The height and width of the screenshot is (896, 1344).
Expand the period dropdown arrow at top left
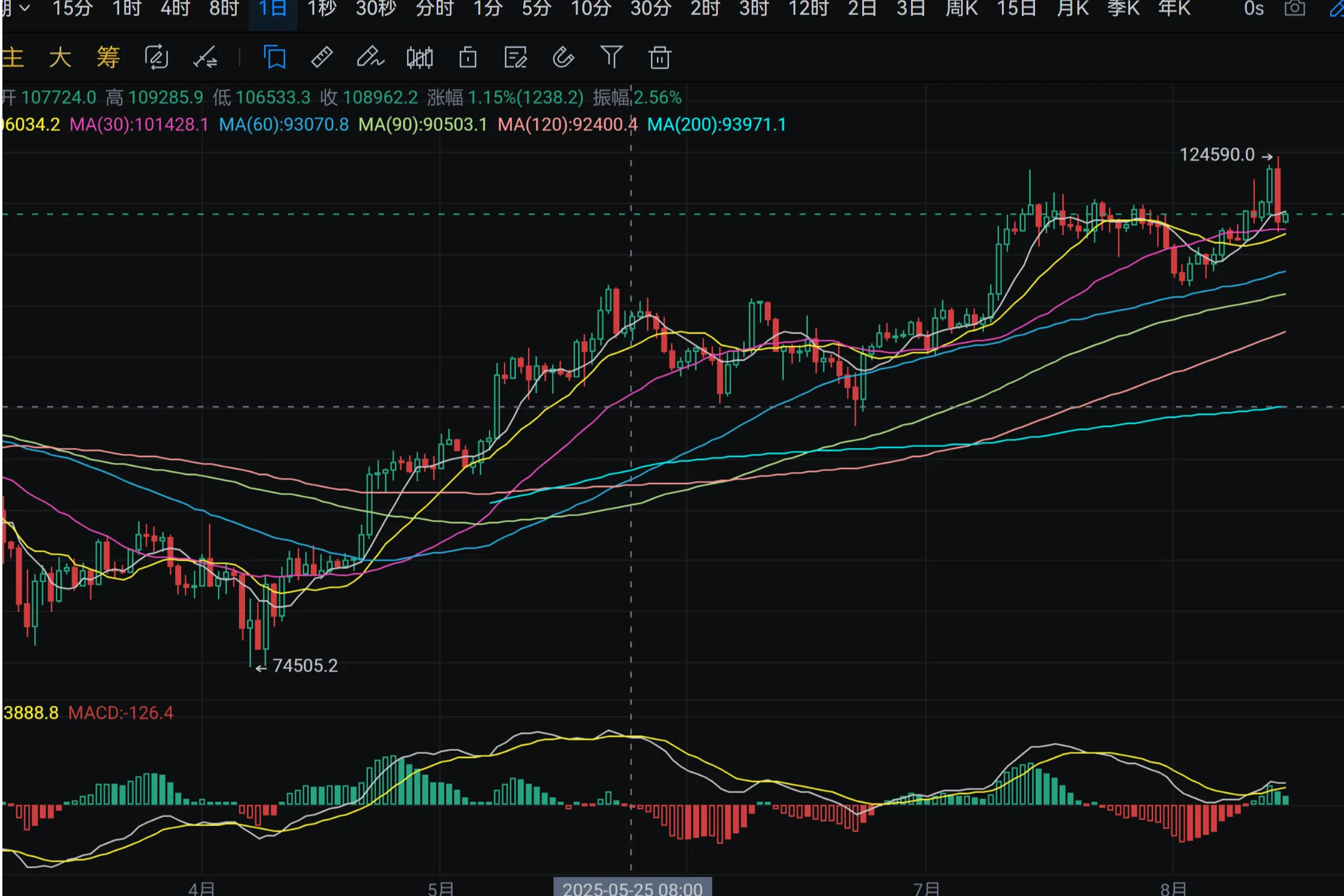[25, 8]
